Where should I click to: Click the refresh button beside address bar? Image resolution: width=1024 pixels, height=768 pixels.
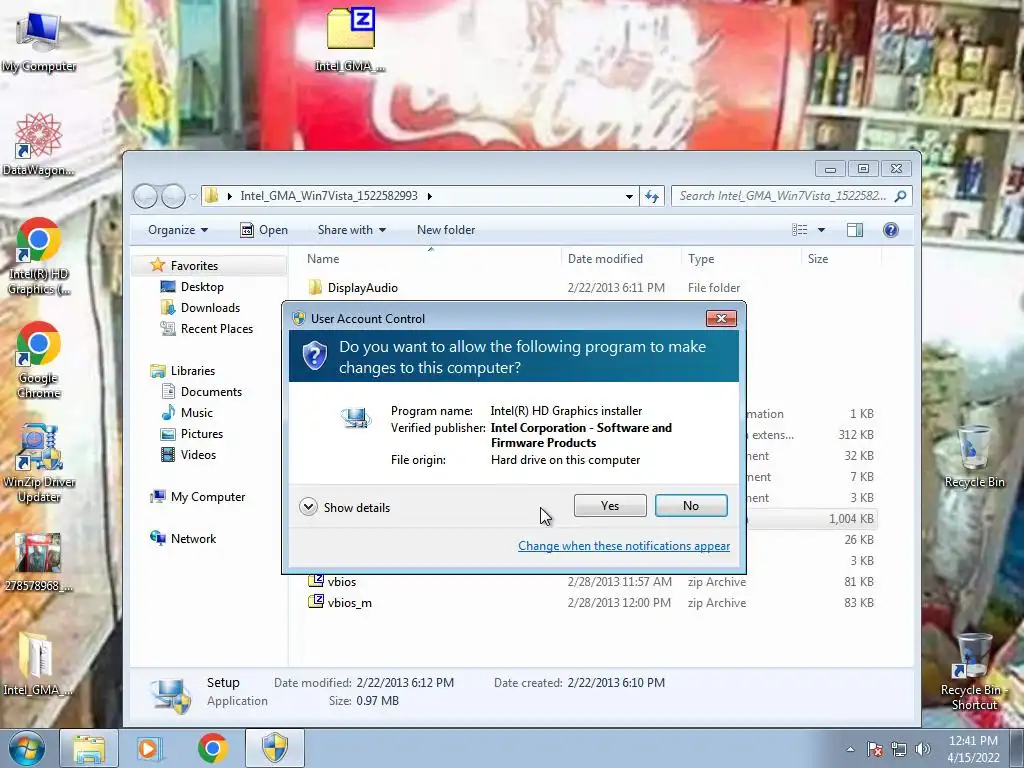click(x=652, y=196)
